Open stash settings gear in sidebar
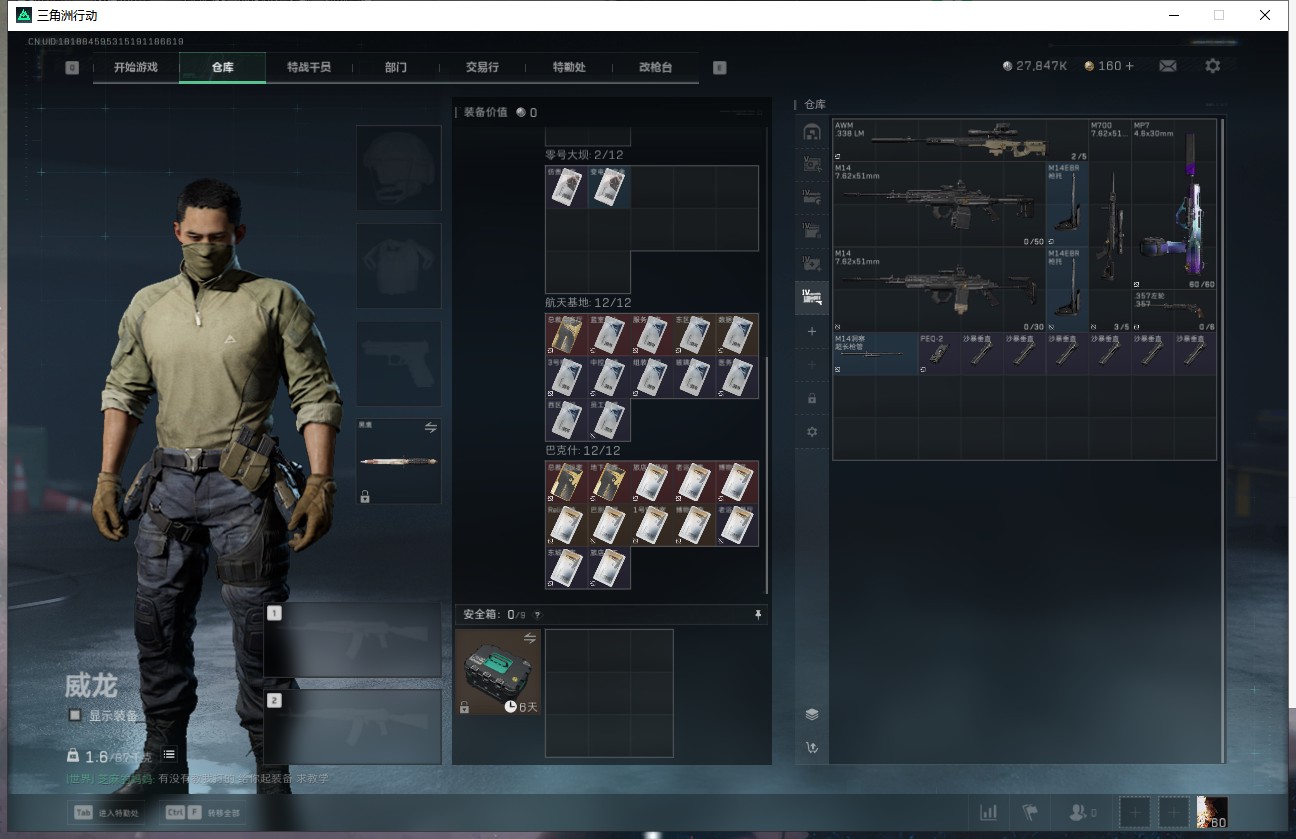 (x=812, y=432)
